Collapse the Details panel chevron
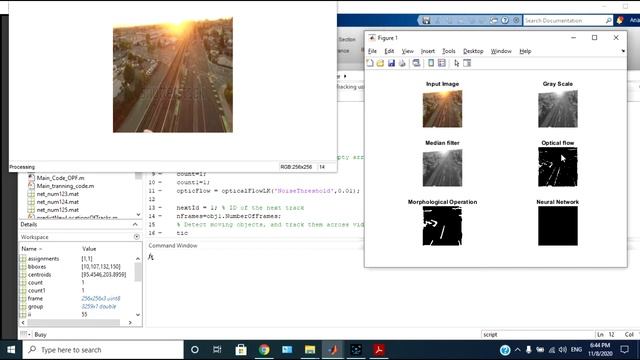This screenshot has height=360, width=640. [135, 224]
